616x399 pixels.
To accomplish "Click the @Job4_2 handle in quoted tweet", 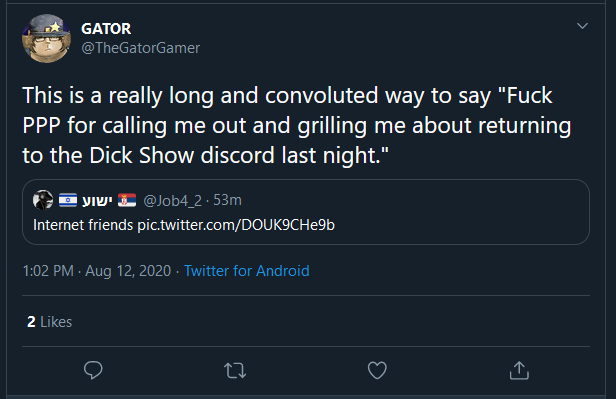I will (172, 200).
